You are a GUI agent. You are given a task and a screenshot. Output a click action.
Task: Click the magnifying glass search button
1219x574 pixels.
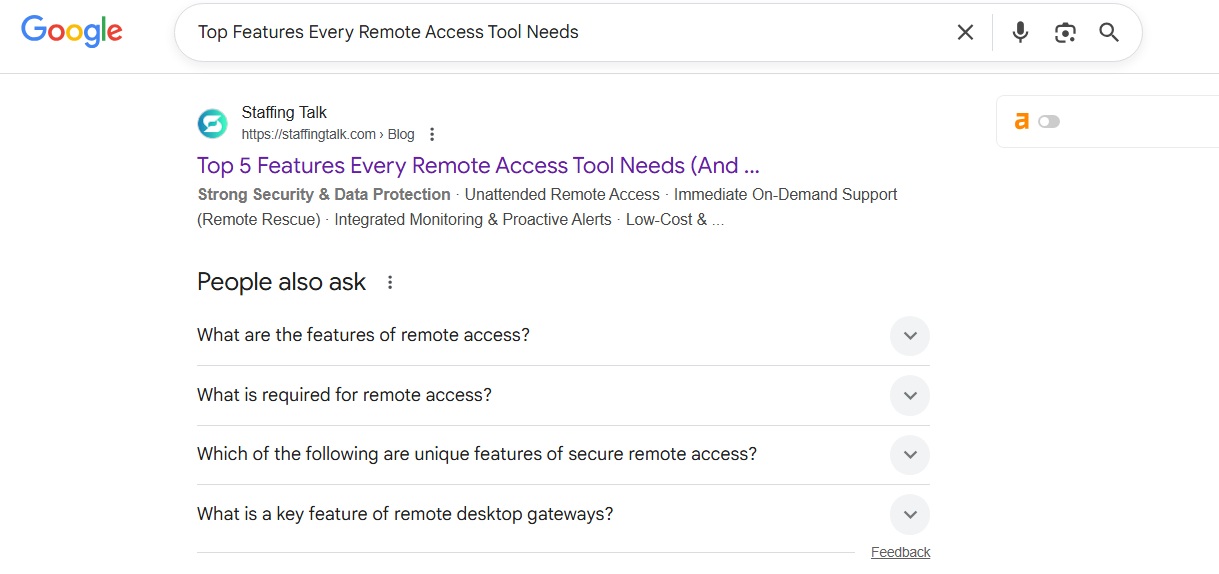pyautogui.click(x=1109, y=32)
